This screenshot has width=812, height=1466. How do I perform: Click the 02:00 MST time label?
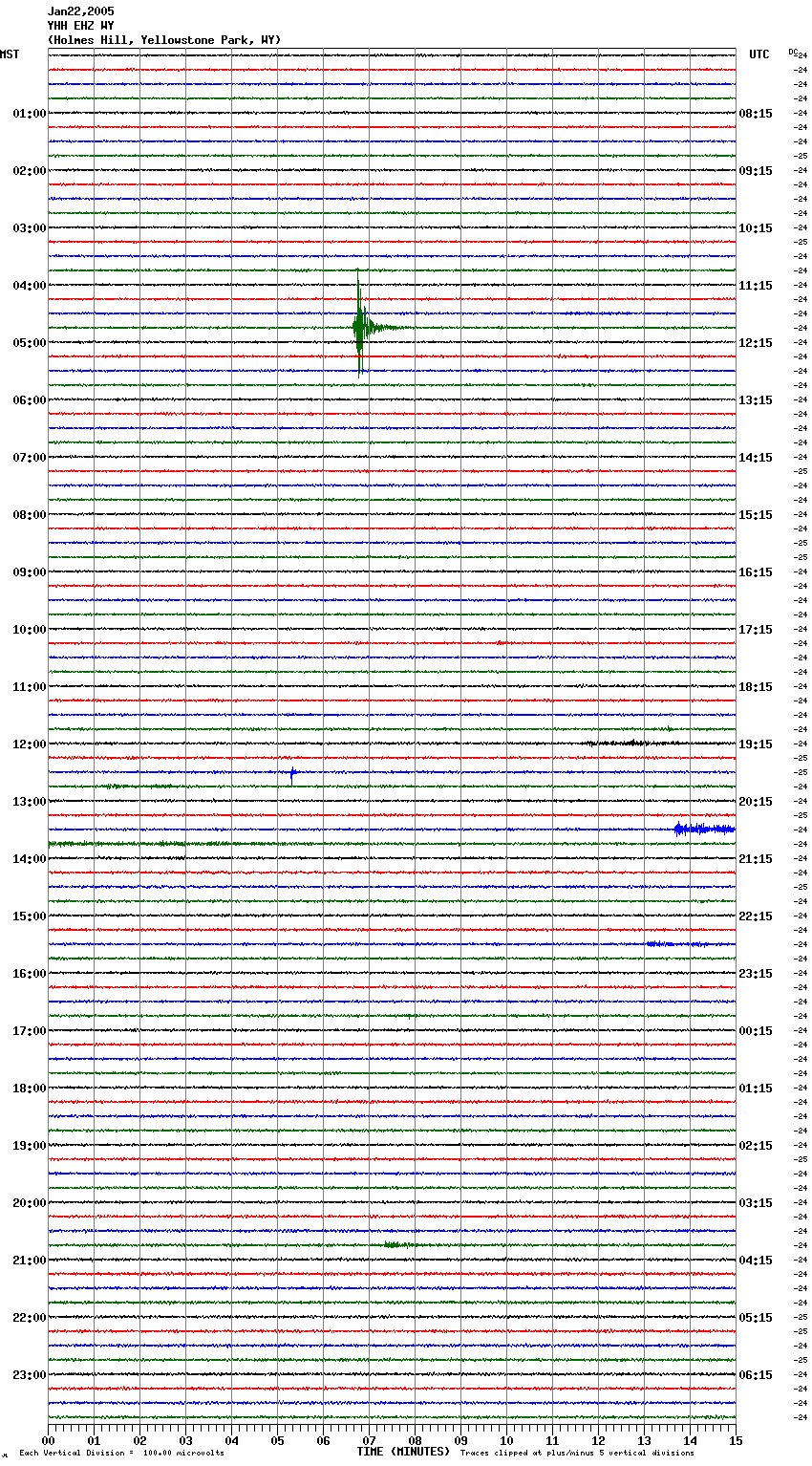click(30, 171)
